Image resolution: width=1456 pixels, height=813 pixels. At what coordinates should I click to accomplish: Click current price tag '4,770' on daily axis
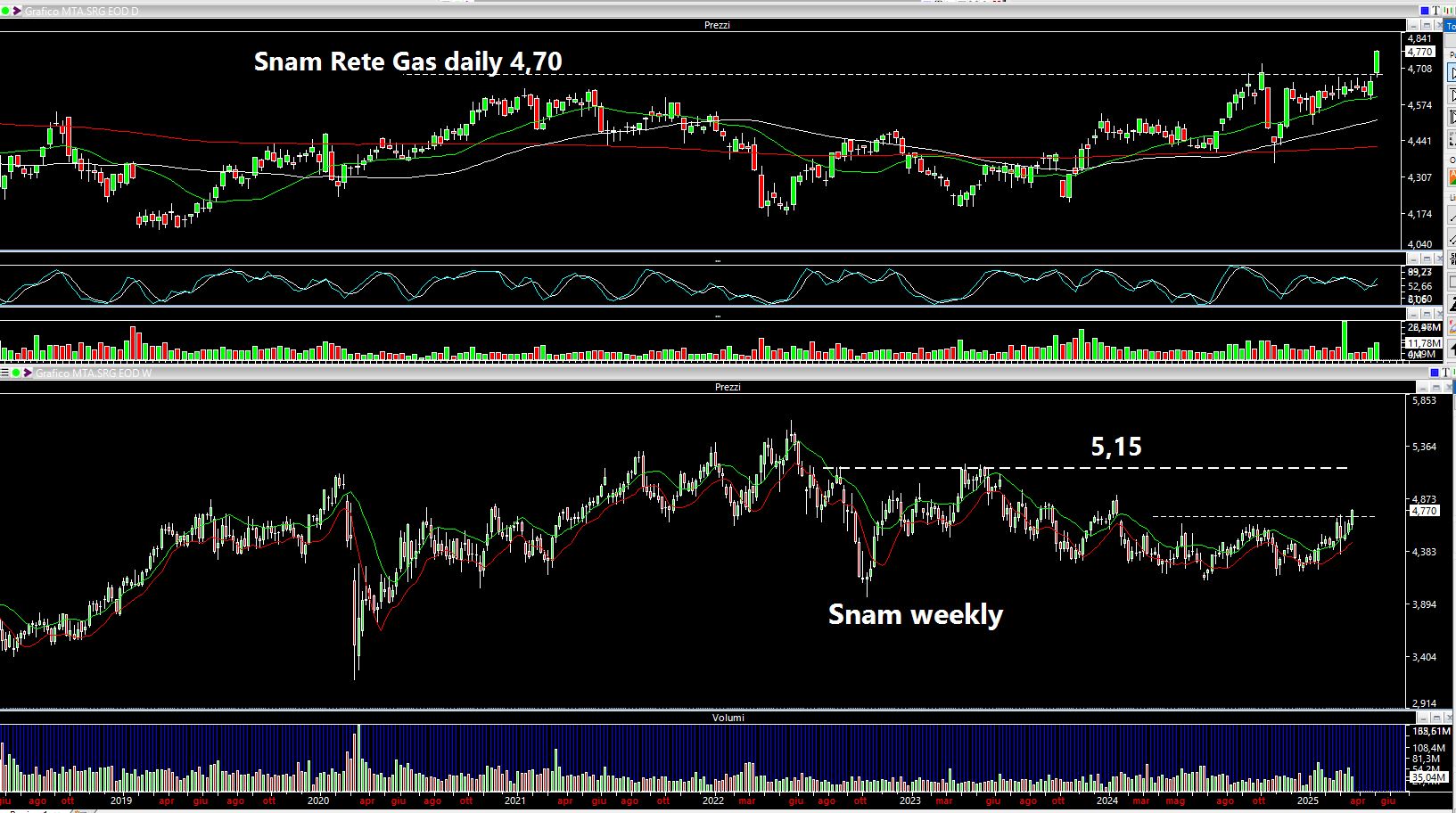point(1419,52)
